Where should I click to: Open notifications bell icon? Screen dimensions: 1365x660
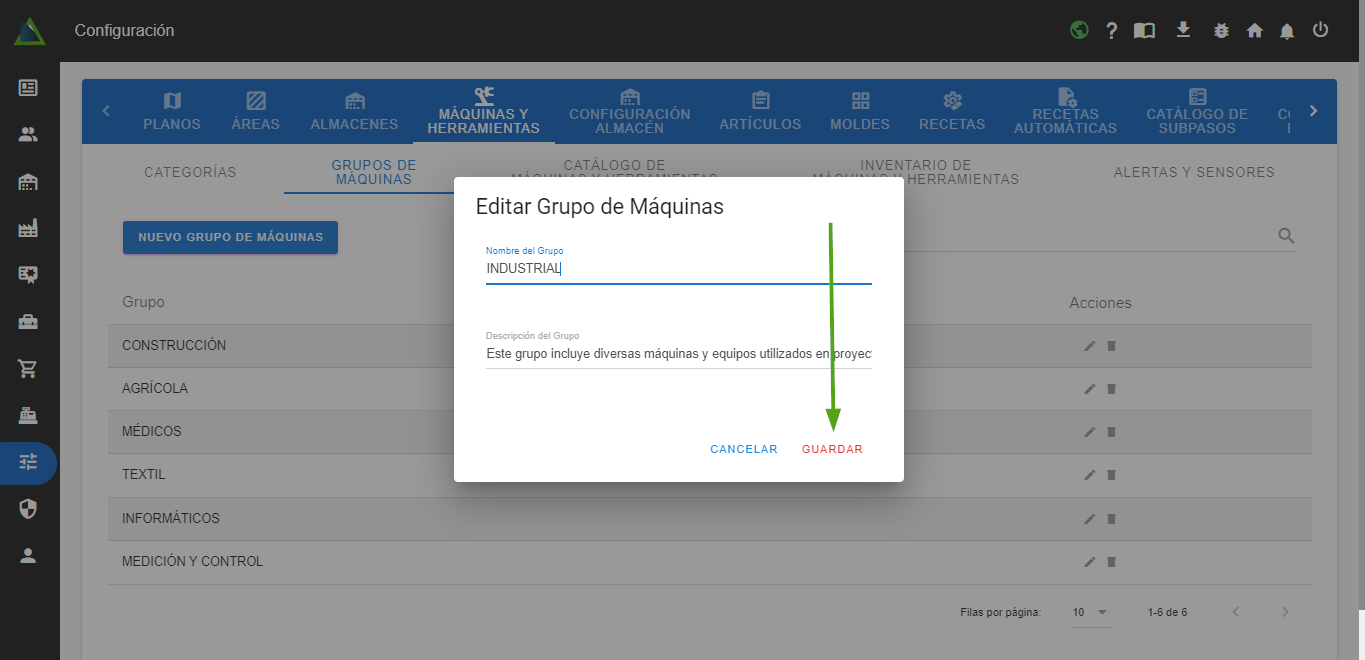pos(1287,31)
